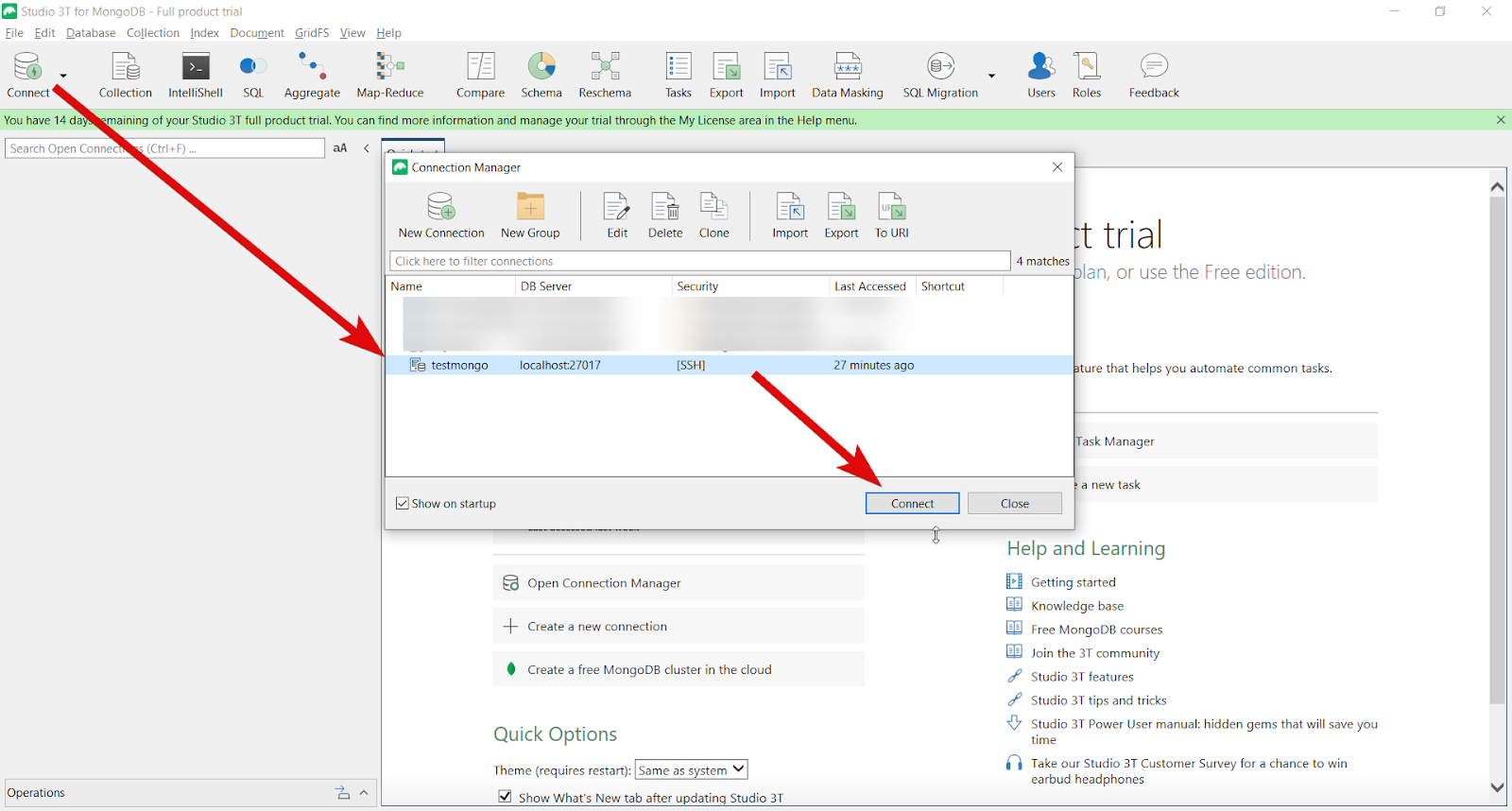1512x811 pixels.
Task: Clone the selected connection
Action: 714,216
